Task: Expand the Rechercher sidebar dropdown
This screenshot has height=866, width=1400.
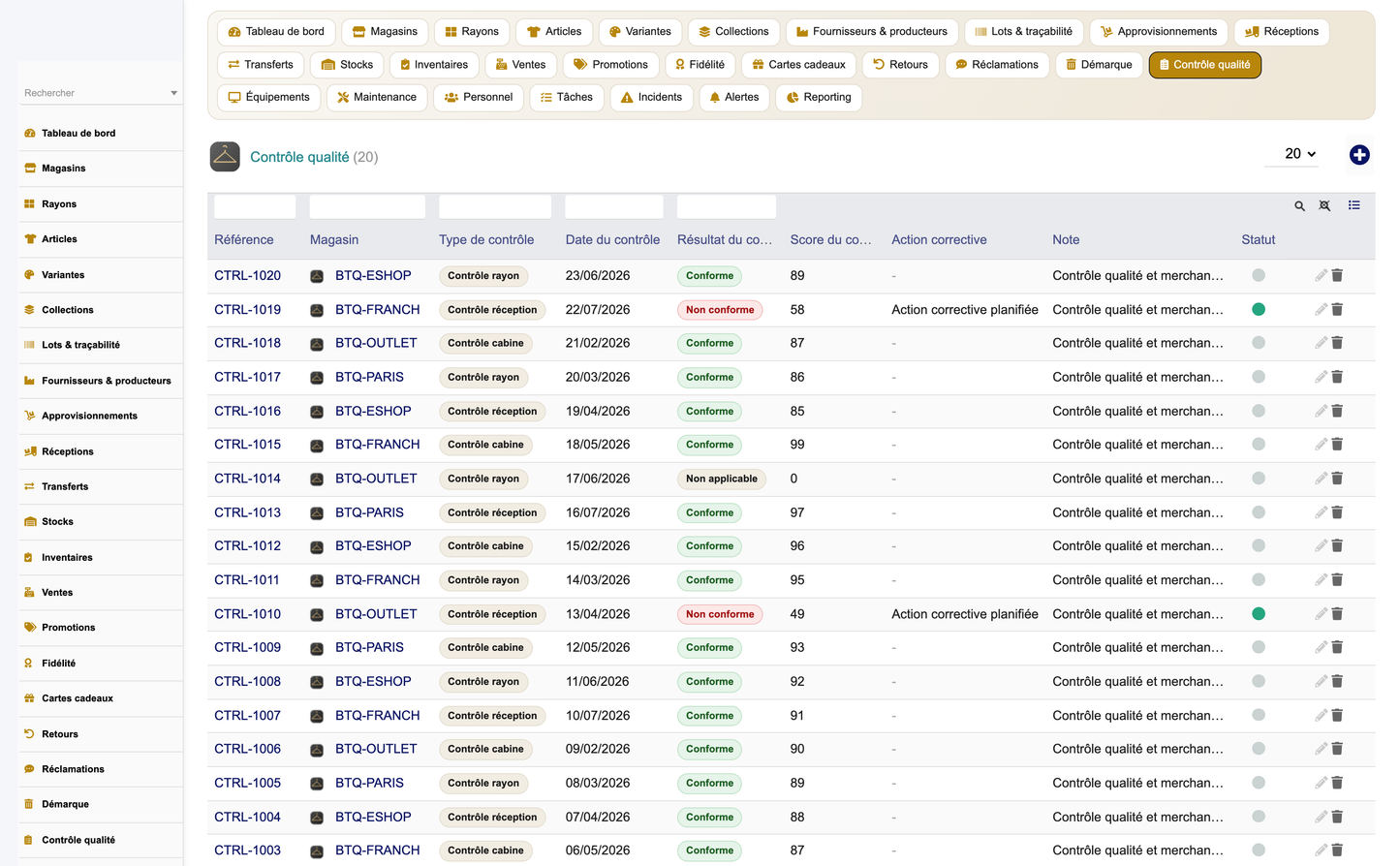Action: click(173, 93)
